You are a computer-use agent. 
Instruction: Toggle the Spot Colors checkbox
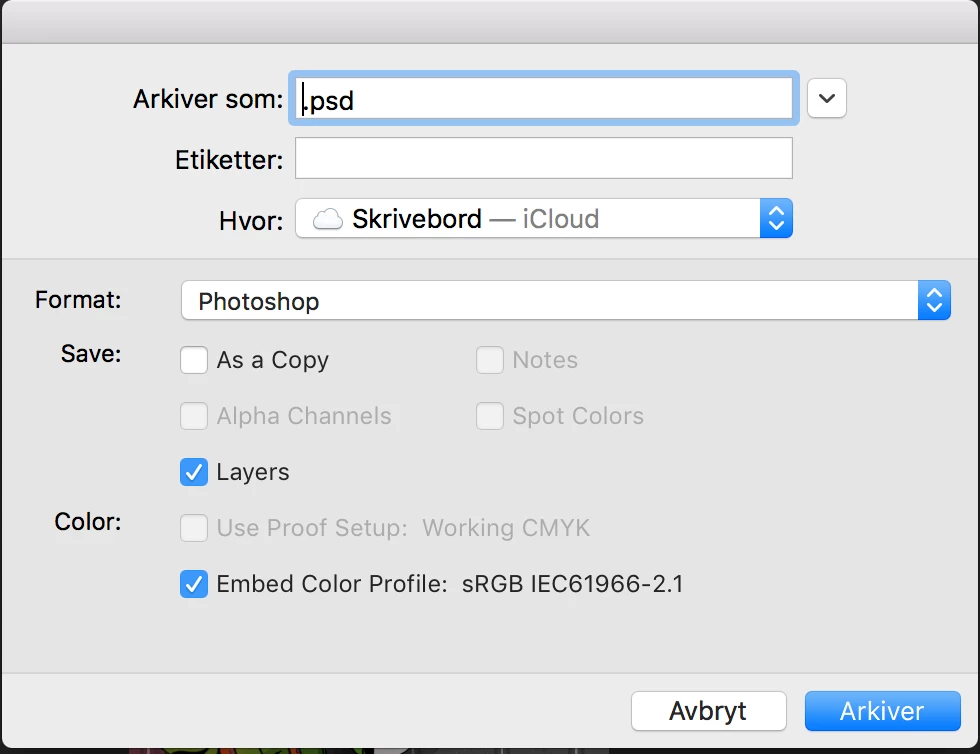tap(489, 416)
